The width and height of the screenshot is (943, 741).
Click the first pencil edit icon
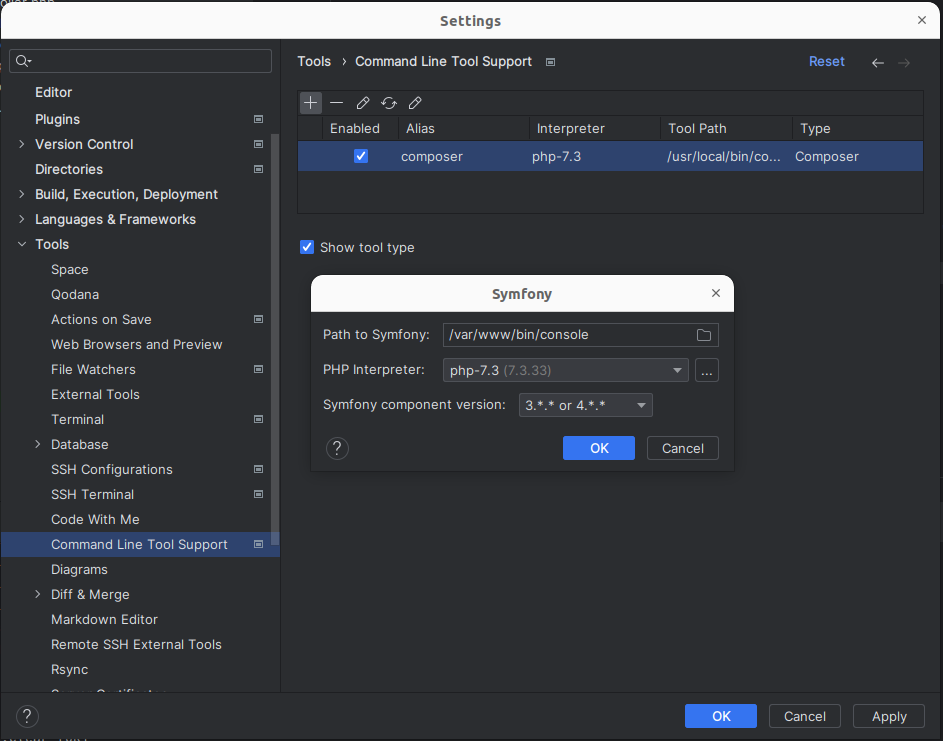point(363,103)
